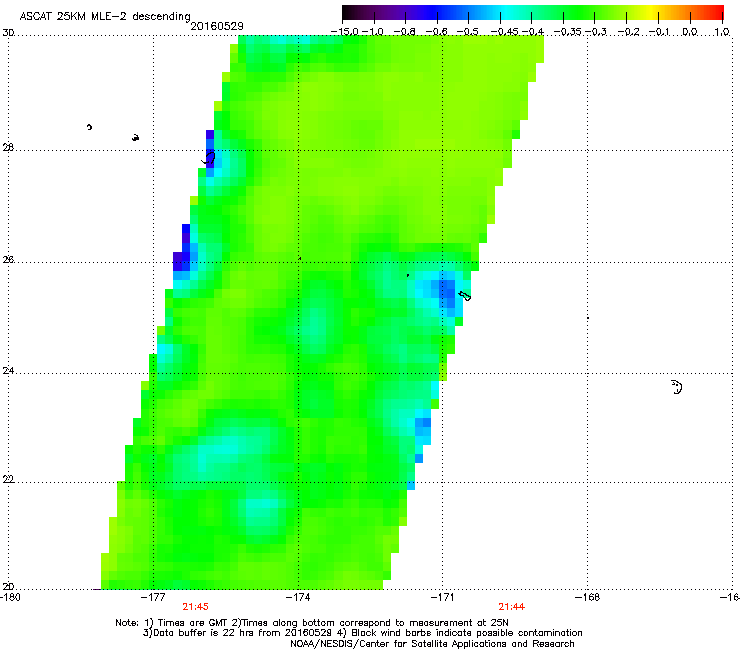This screenshot has height=650, width=740.
Task: Click the longitude label '-174'
Action: coord(298,597)
